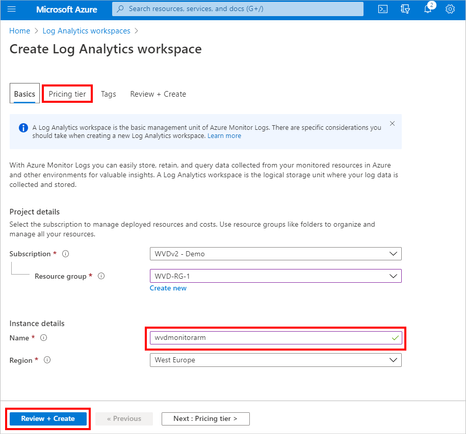Show the Region info tooltip icon
This screenshot has width=466, height=434.
point(47,360)
